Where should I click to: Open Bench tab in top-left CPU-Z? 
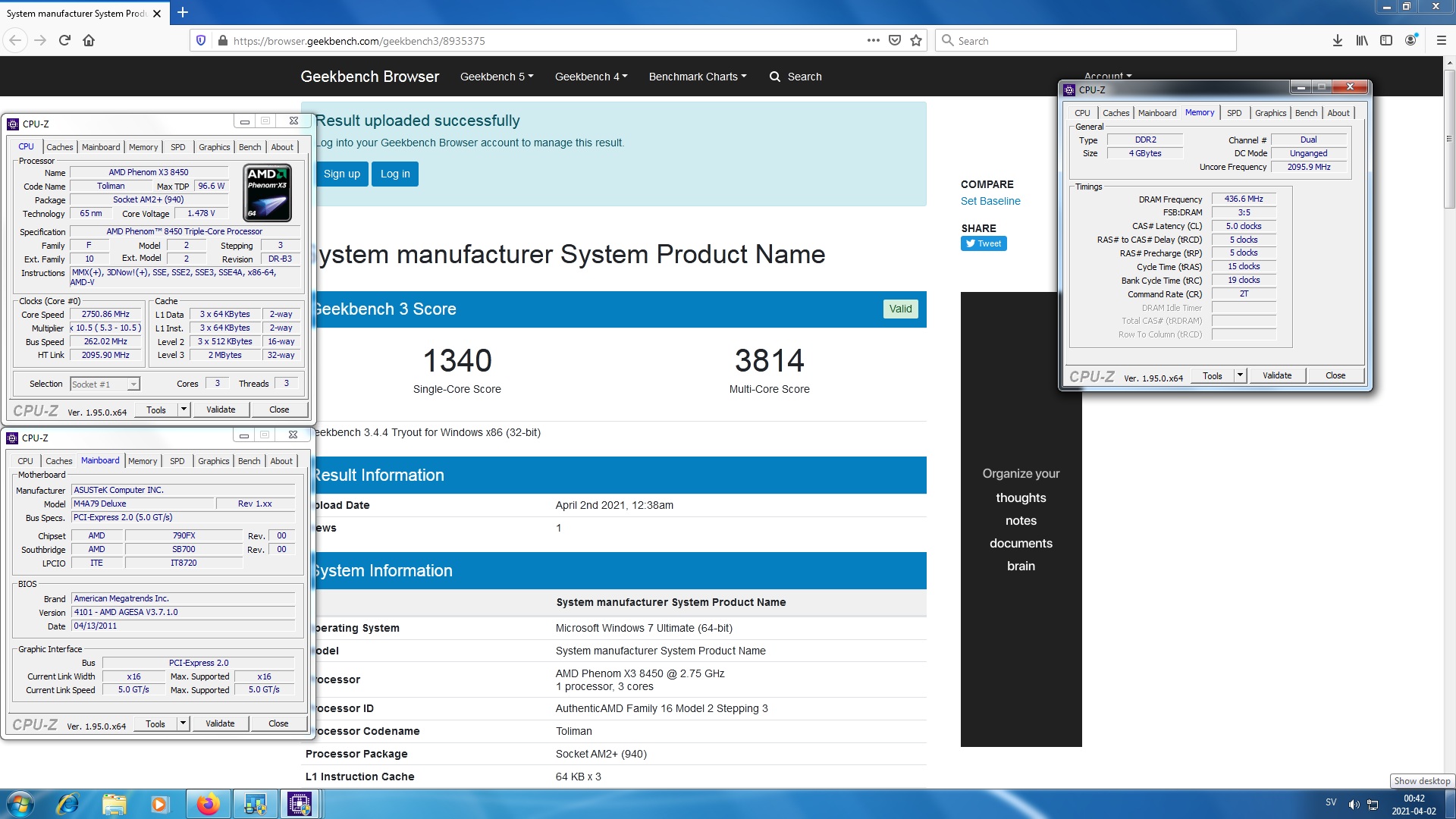250,147
